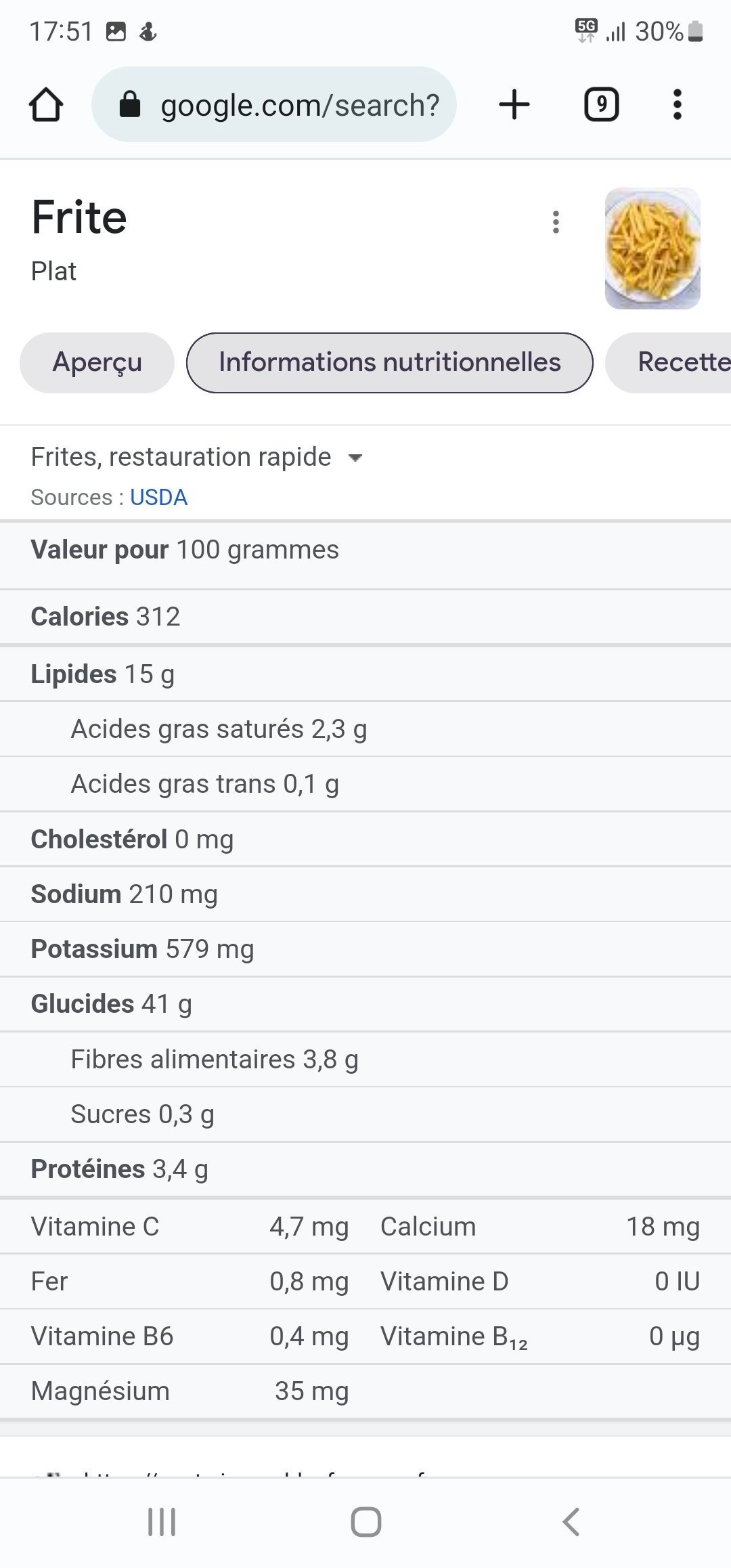Open the tab switcher showing 9 tabs

coord(601,105)
